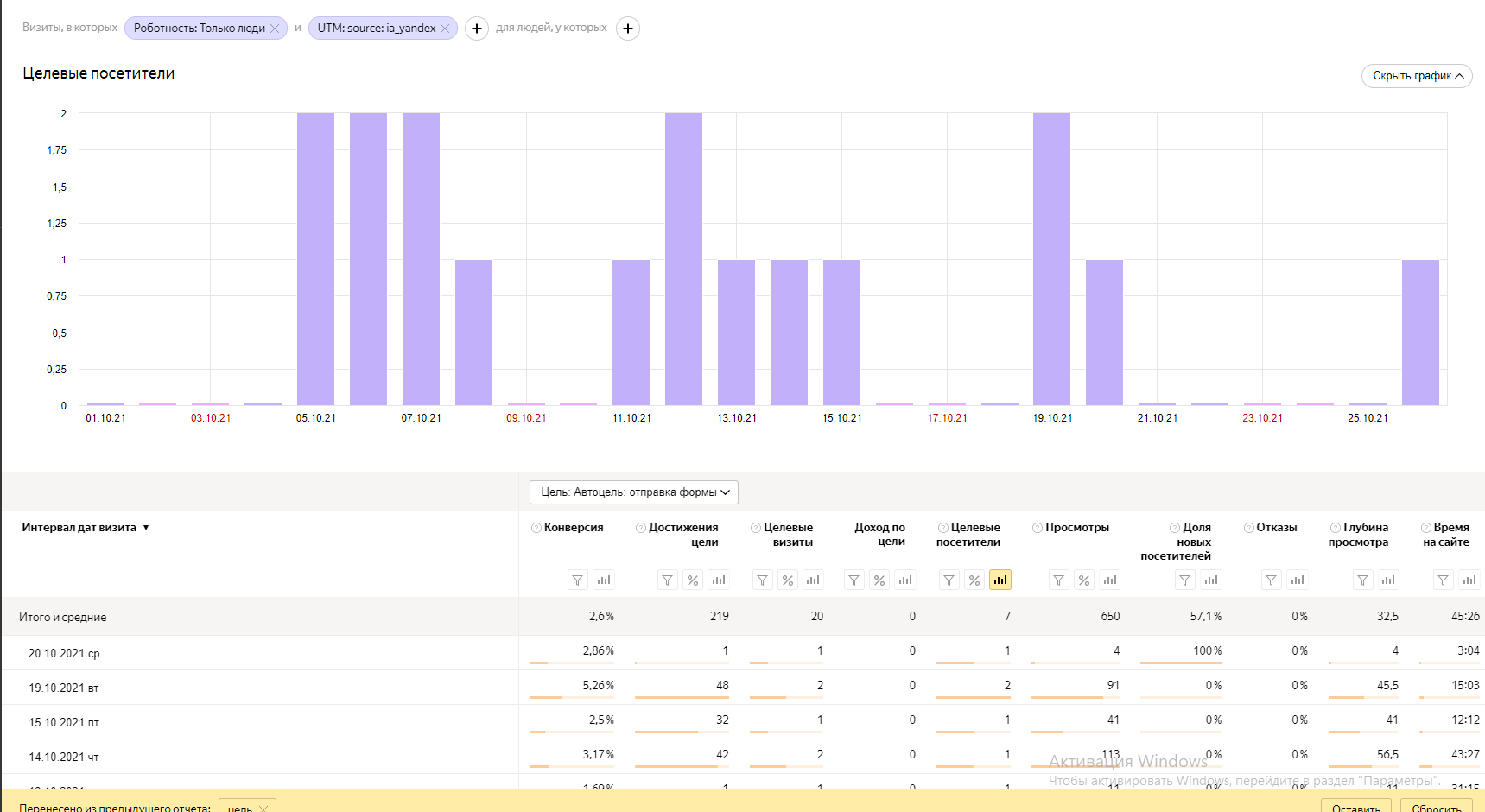The height and width of the screenshot is (812, 1485).
Task: Sort table by Конверсия header
Action: click(574, 528)
